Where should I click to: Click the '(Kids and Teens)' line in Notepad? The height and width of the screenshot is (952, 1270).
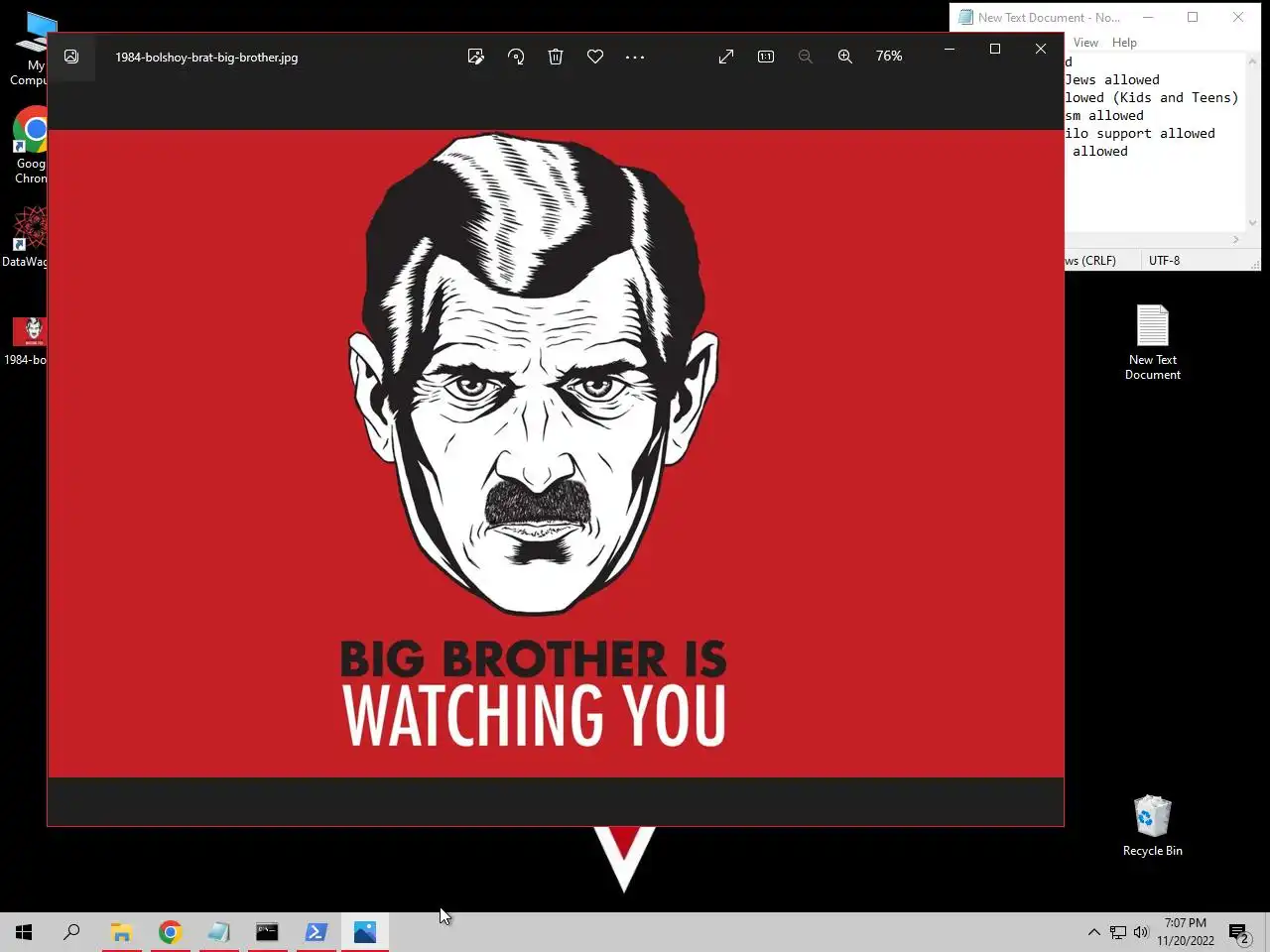1152,97
